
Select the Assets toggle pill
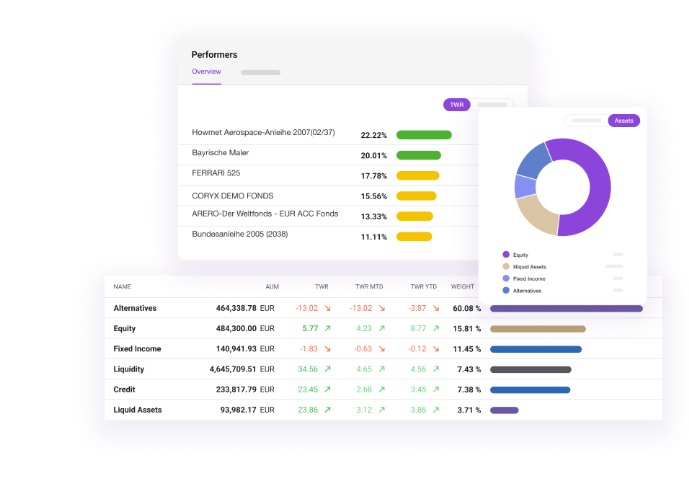[624, 120]
